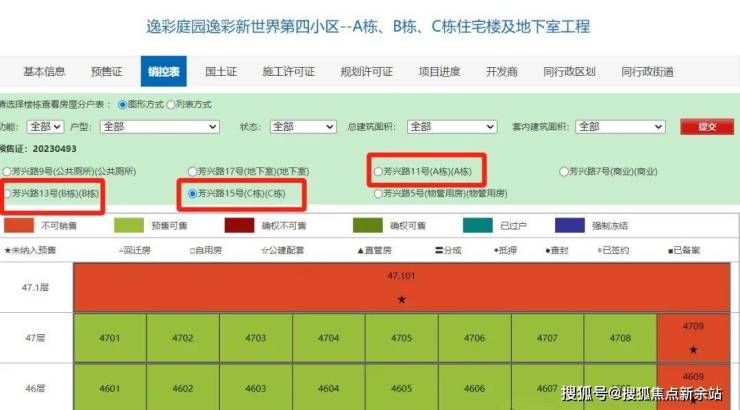This screenshot has width=740, height=410.
Task: Choose 芳兴路11号(A栋) building
Action: (x=378, y=171)
